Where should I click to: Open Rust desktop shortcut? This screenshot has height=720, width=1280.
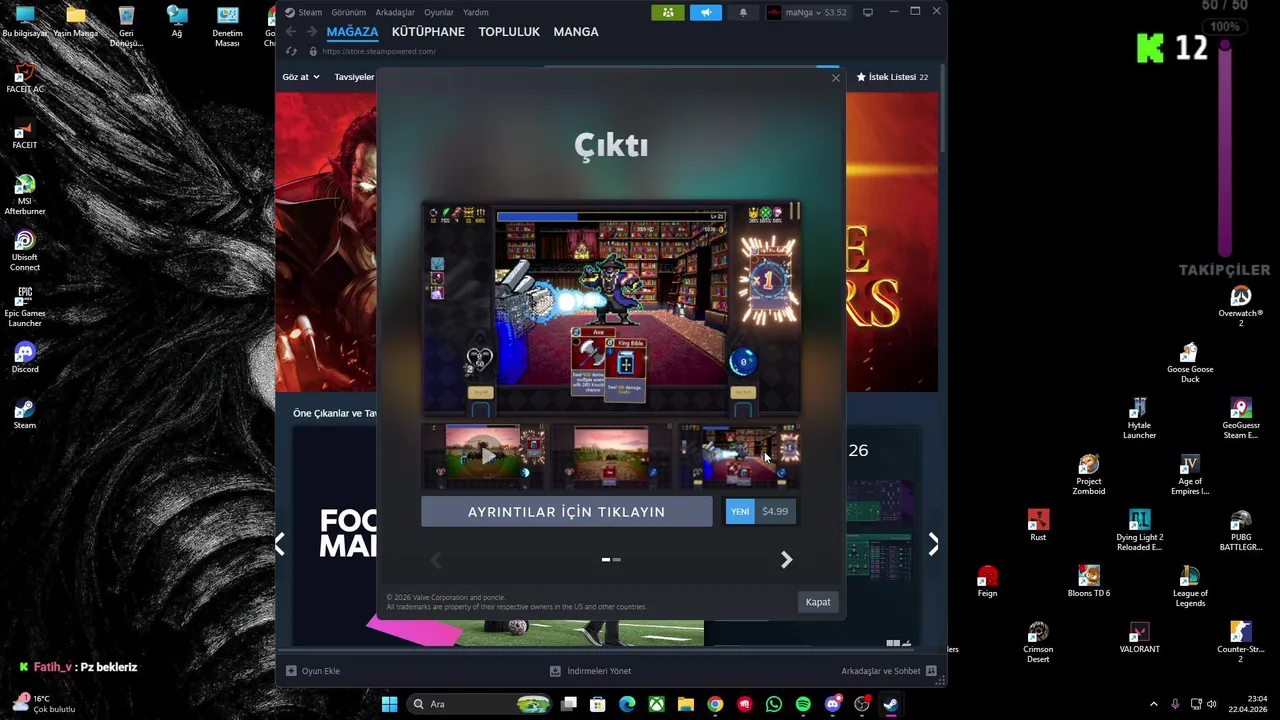tap(1038, 526)
